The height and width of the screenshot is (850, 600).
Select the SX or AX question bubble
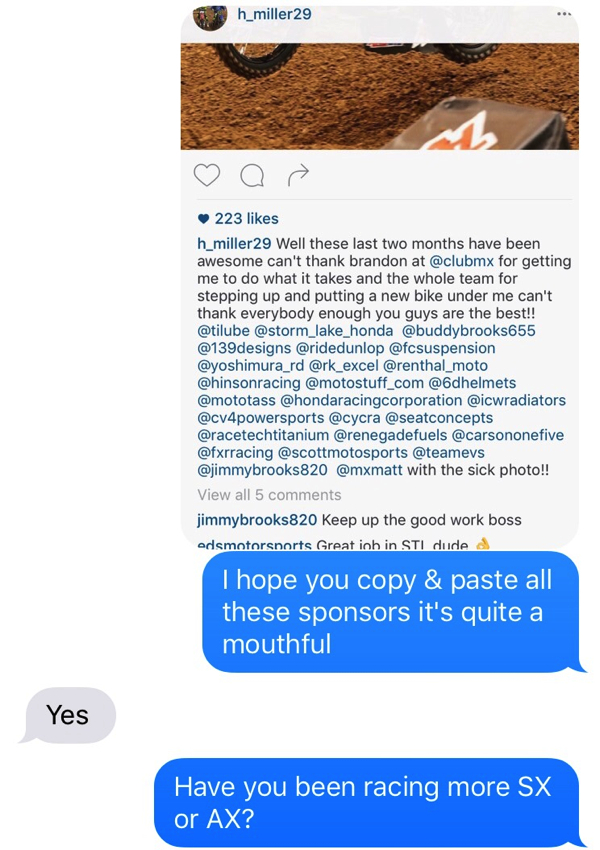pyautogui.click(x=370, y=803)
